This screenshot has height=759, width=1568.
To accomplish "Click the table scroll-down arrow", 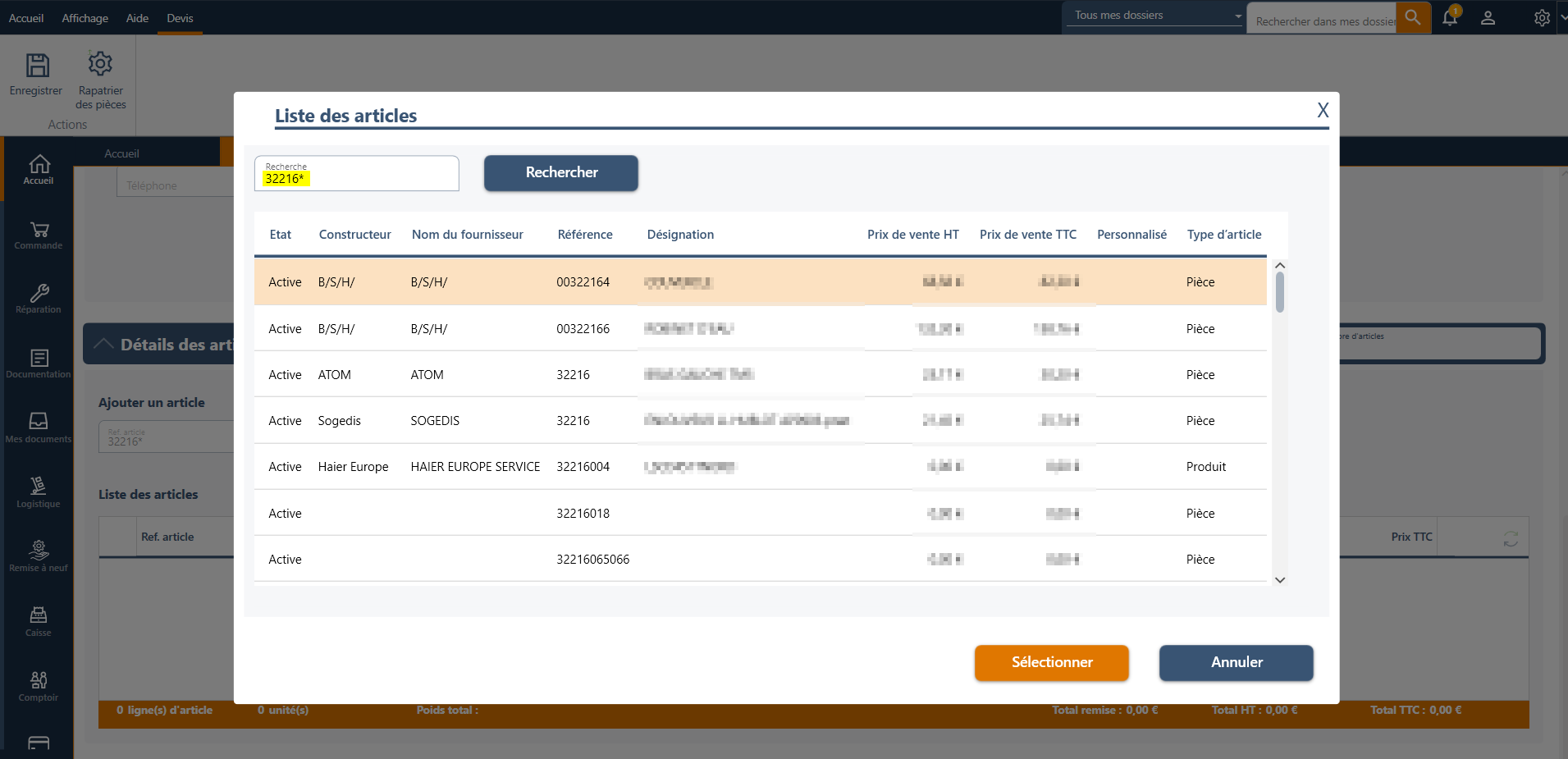I will pos(1280,580).
